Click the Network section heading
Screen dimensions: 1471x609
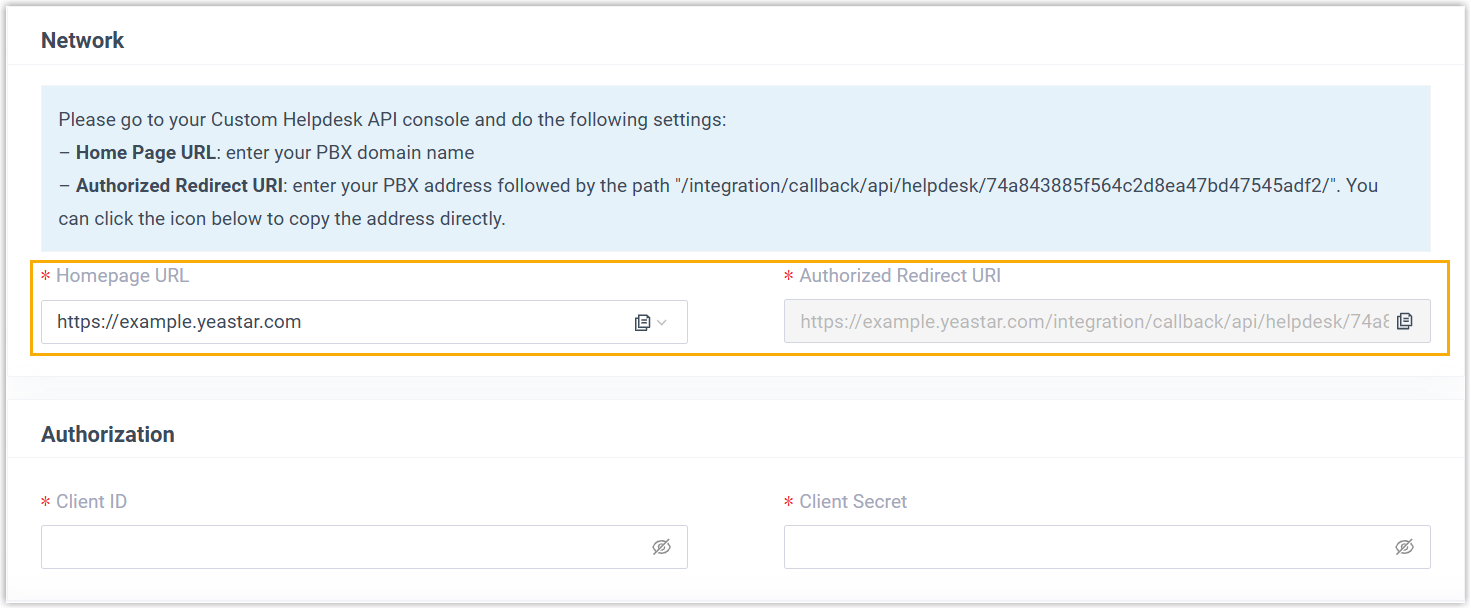click(83, 41)
